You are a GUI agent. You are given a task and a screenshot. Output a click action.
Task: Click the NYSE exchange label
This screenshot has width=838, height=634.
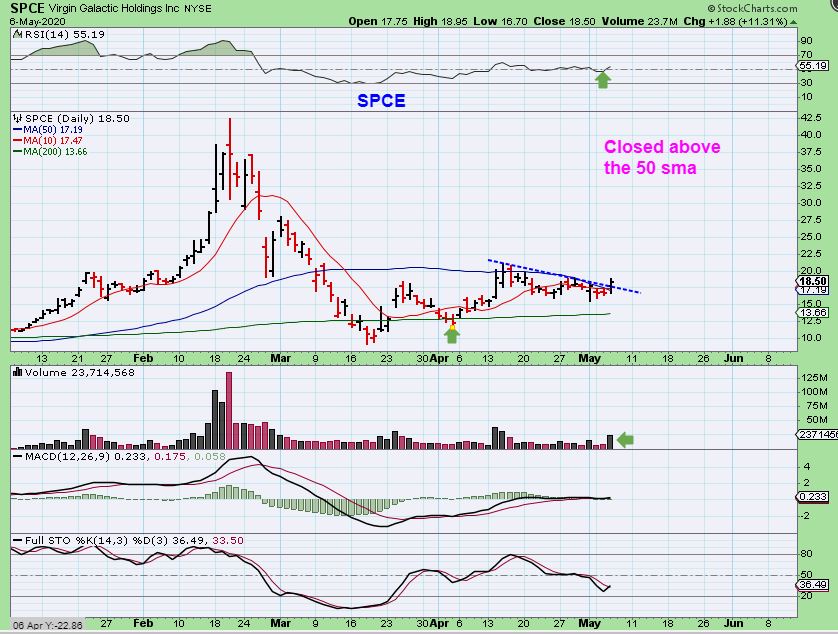pyautogui.click(x=198, y=9)
